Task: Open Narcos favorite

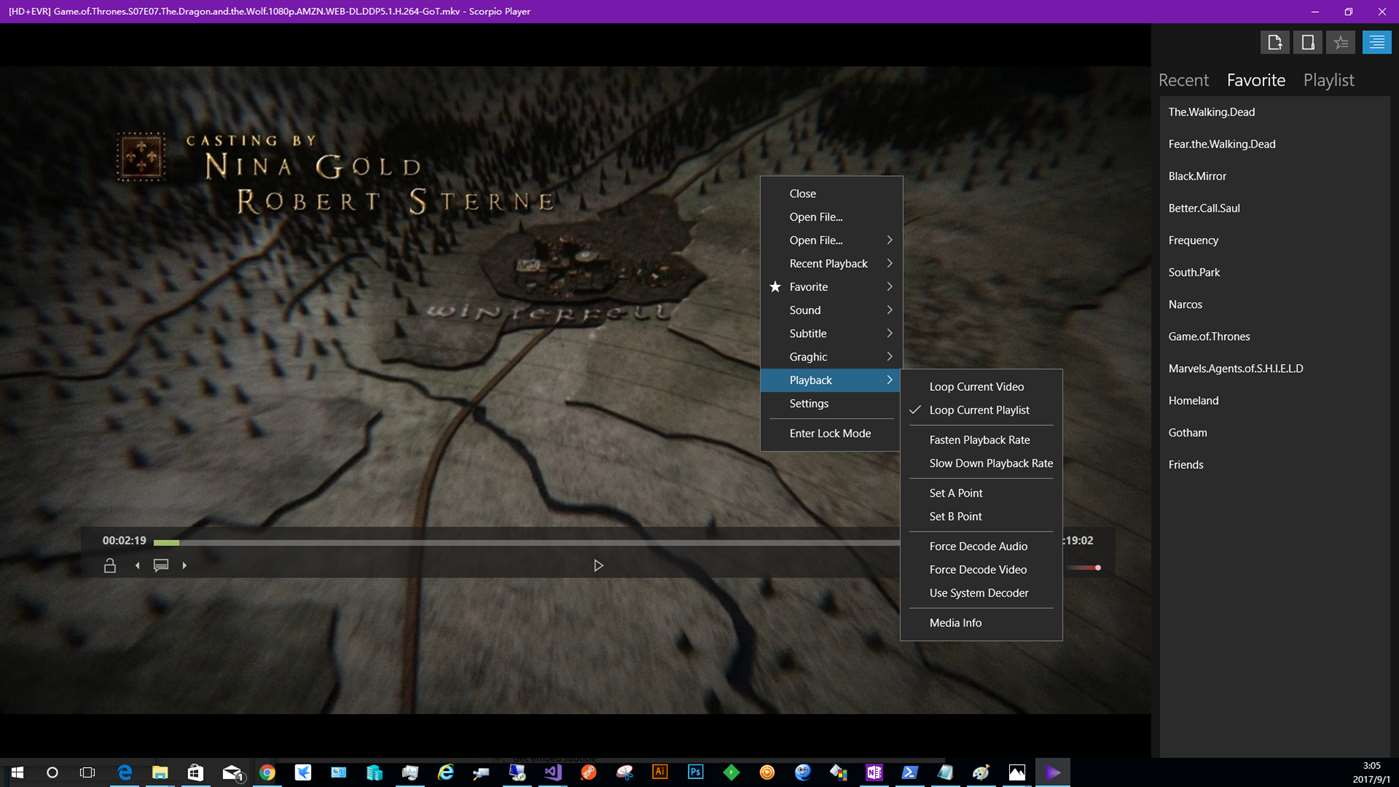Action: 1275,304
